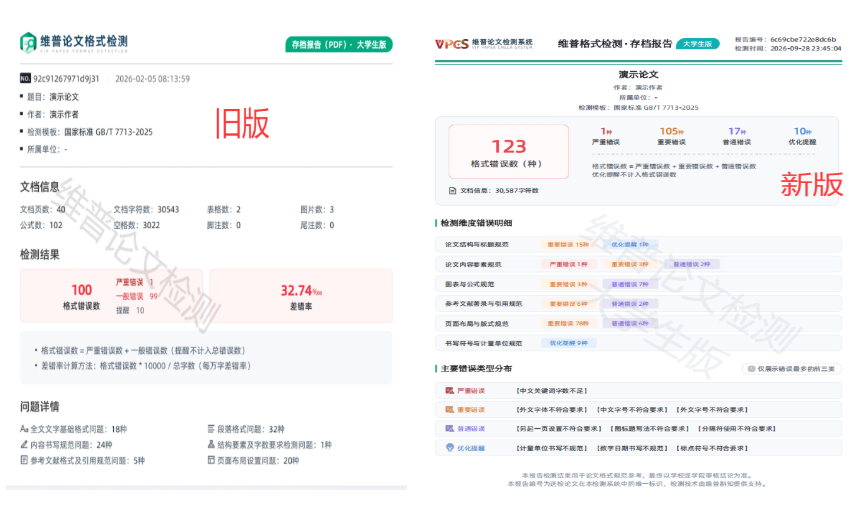Click the 优化提醒 9种 tag in 书写符号与计量单位规范 row
The width and height of the screenshot is (857, 511).
coord(568,343)
